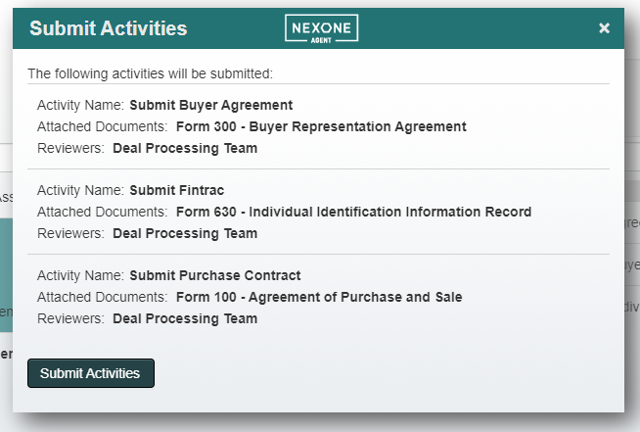
Task: Click 'Reviewers:' label in Purchase Contract section
Action: pos(70,319)
